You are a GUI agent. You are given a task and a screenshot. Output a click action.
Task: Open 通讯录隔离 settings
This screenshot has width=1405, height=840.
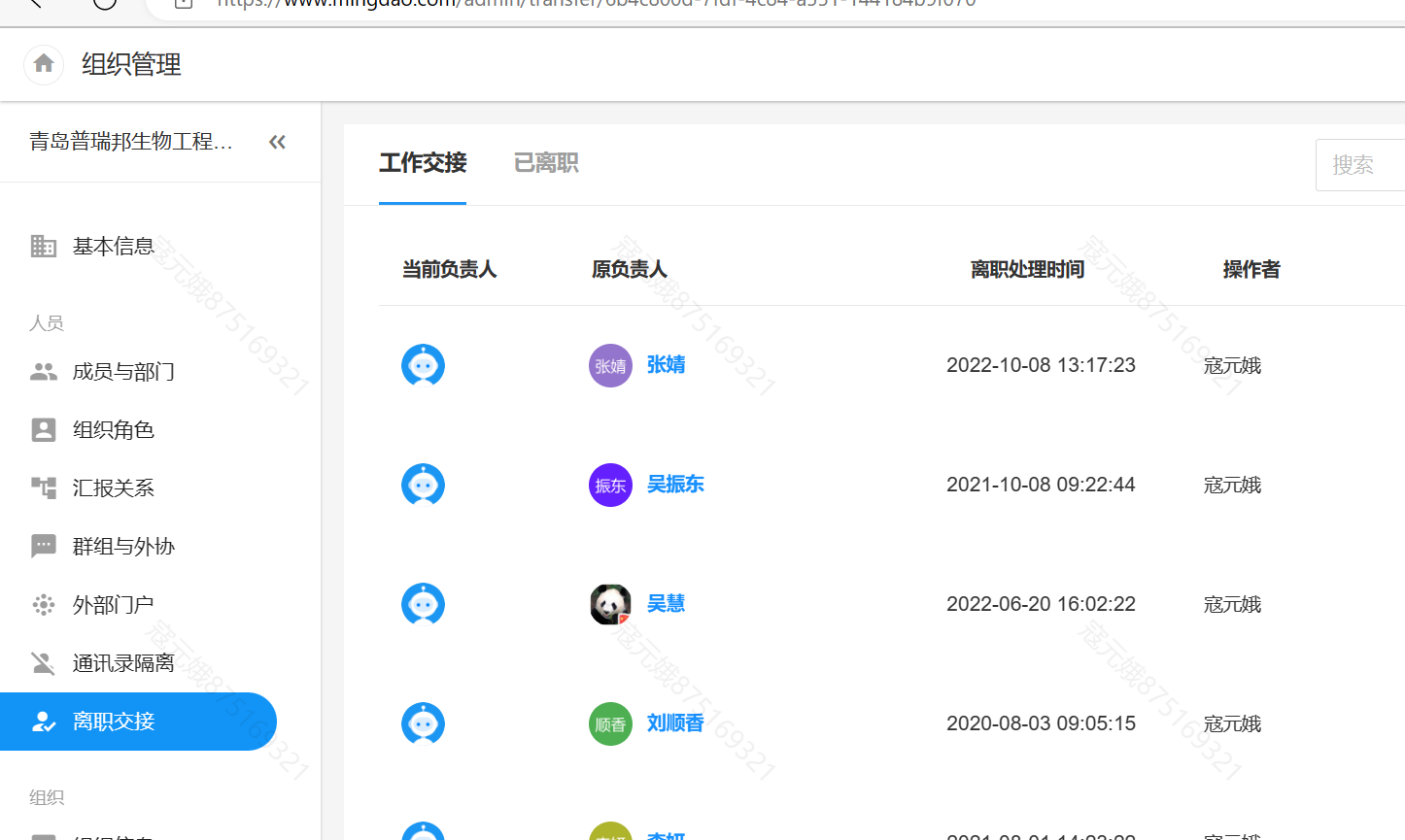point(124,662)
